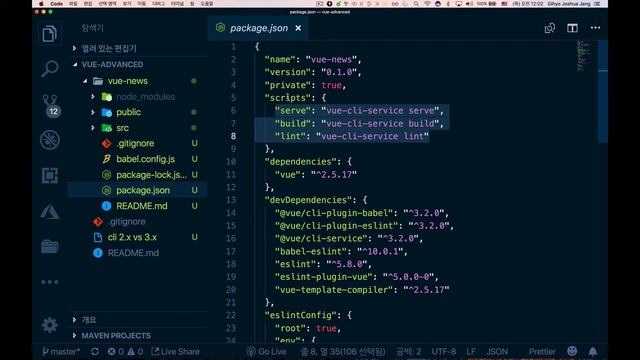Open the Extensions view in activity bar

(x=50, y=176)
